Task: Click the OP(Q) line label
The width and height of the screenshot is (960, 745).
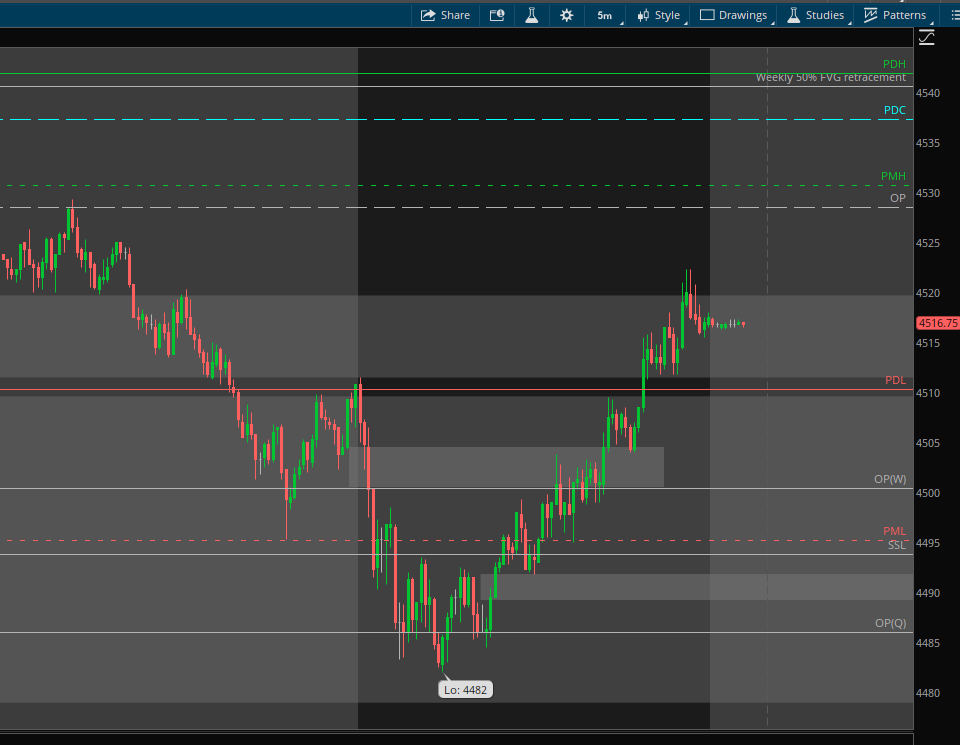Action: click(890, 623)
